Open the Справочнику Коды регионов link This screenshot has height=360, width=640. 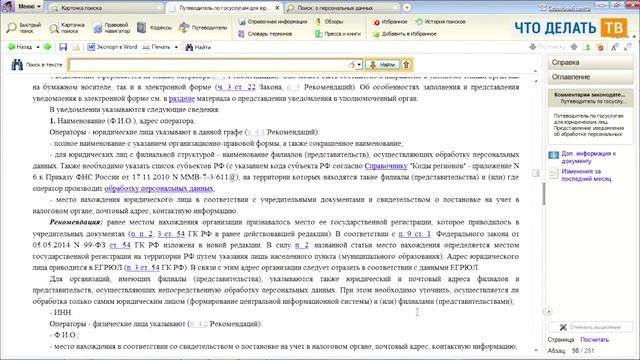point(386,166)
